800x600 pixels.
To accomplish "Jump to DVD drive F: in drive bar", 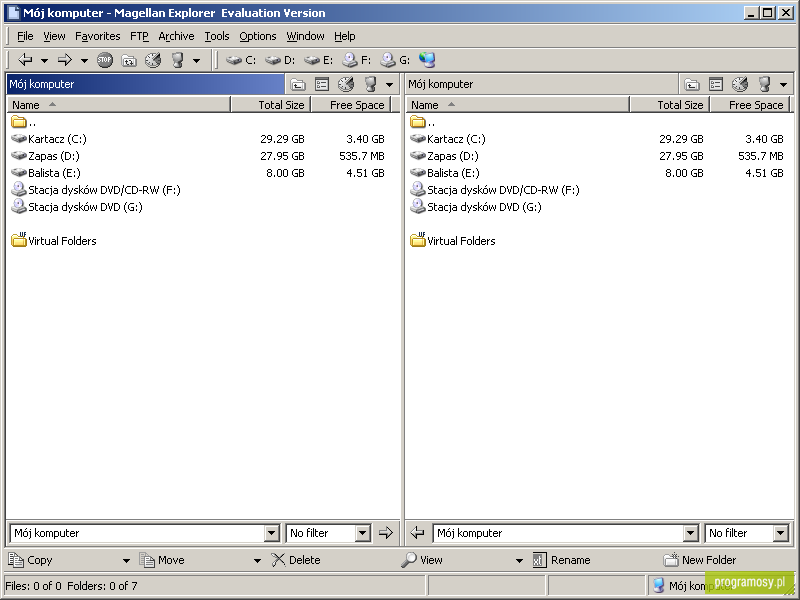I will (356, 60).
